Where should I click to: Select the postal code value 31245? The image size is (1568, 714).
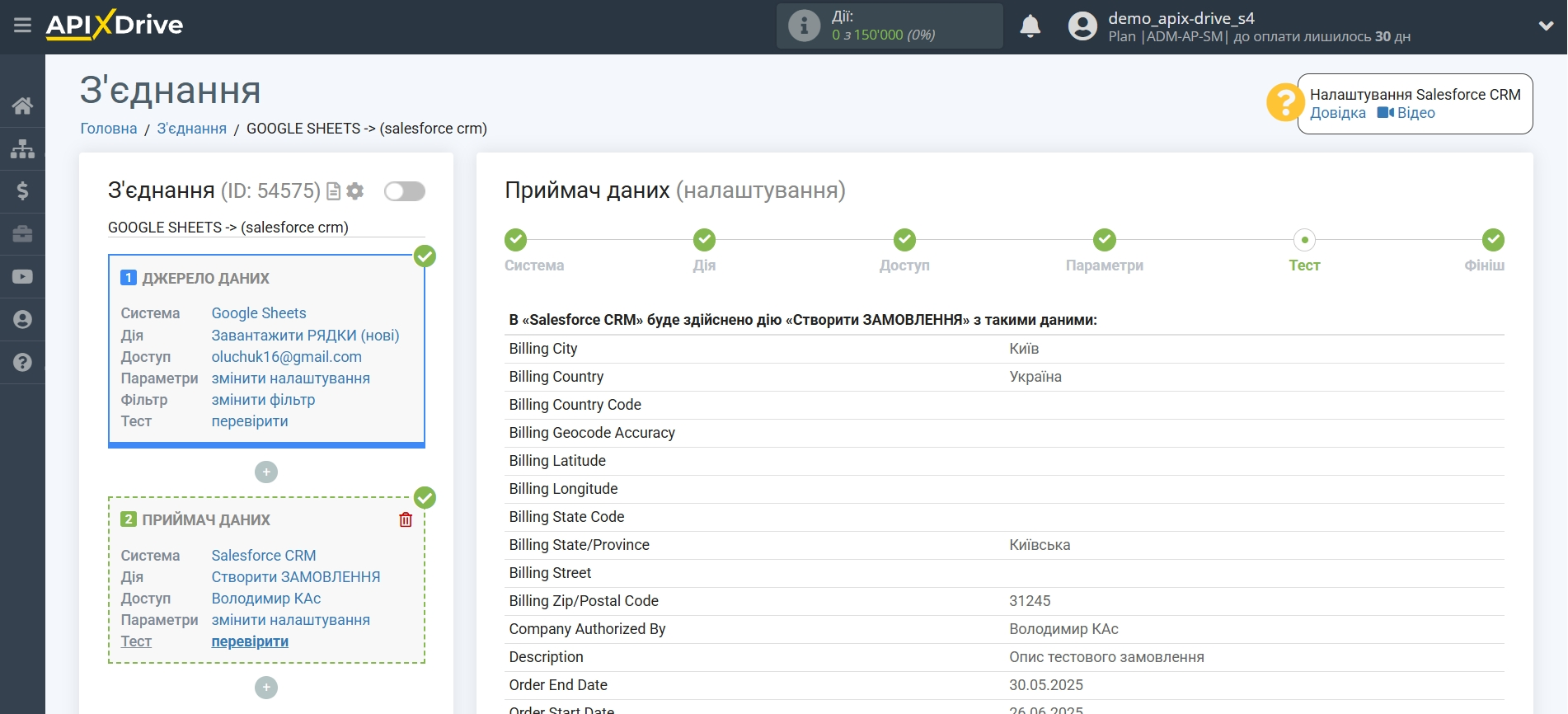[x=1030, y=601]
